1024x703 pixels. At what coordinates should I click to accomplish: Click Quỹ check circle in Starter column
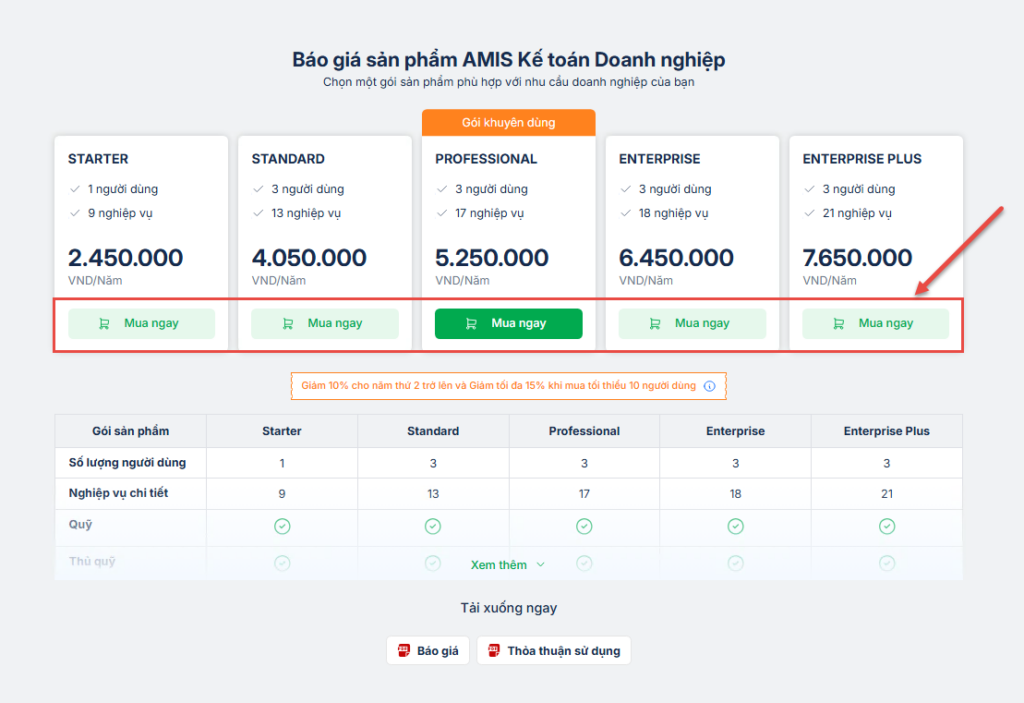282,526
